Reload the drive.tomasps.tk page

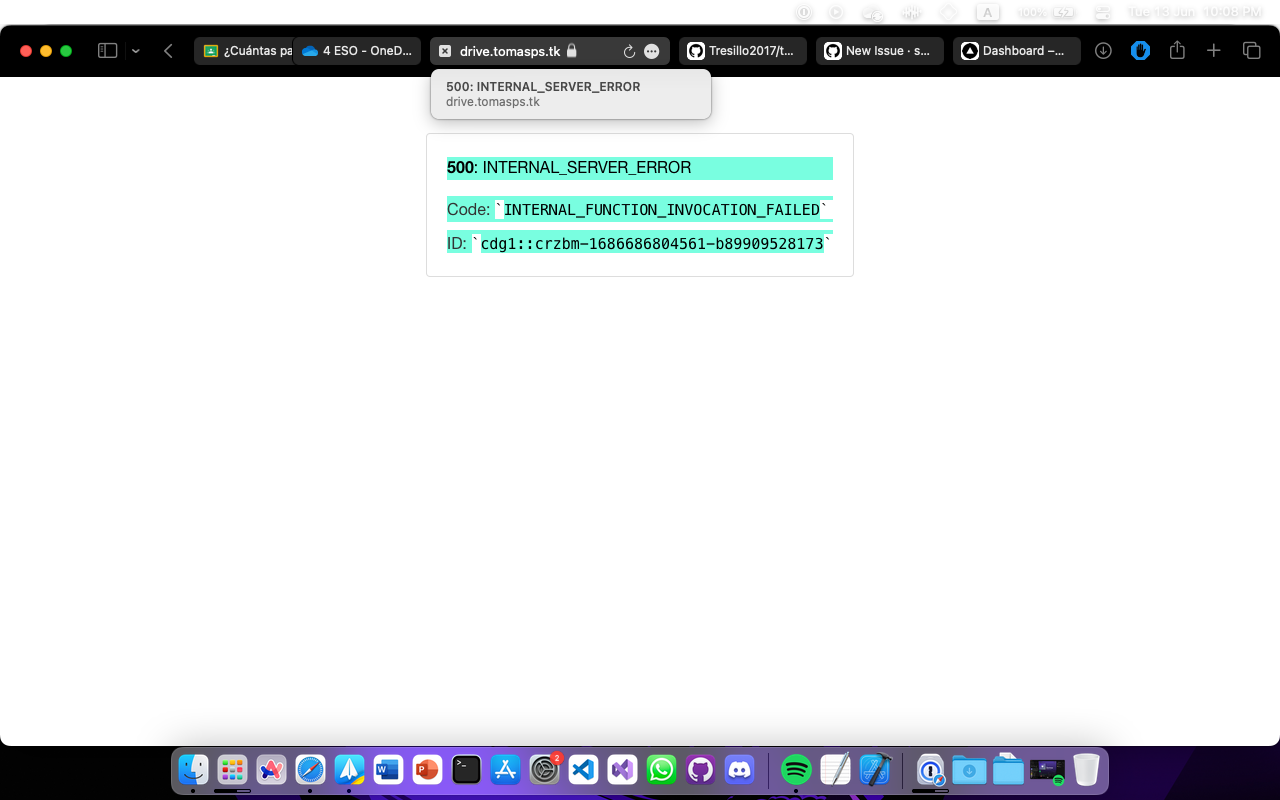tap(628, 50)
